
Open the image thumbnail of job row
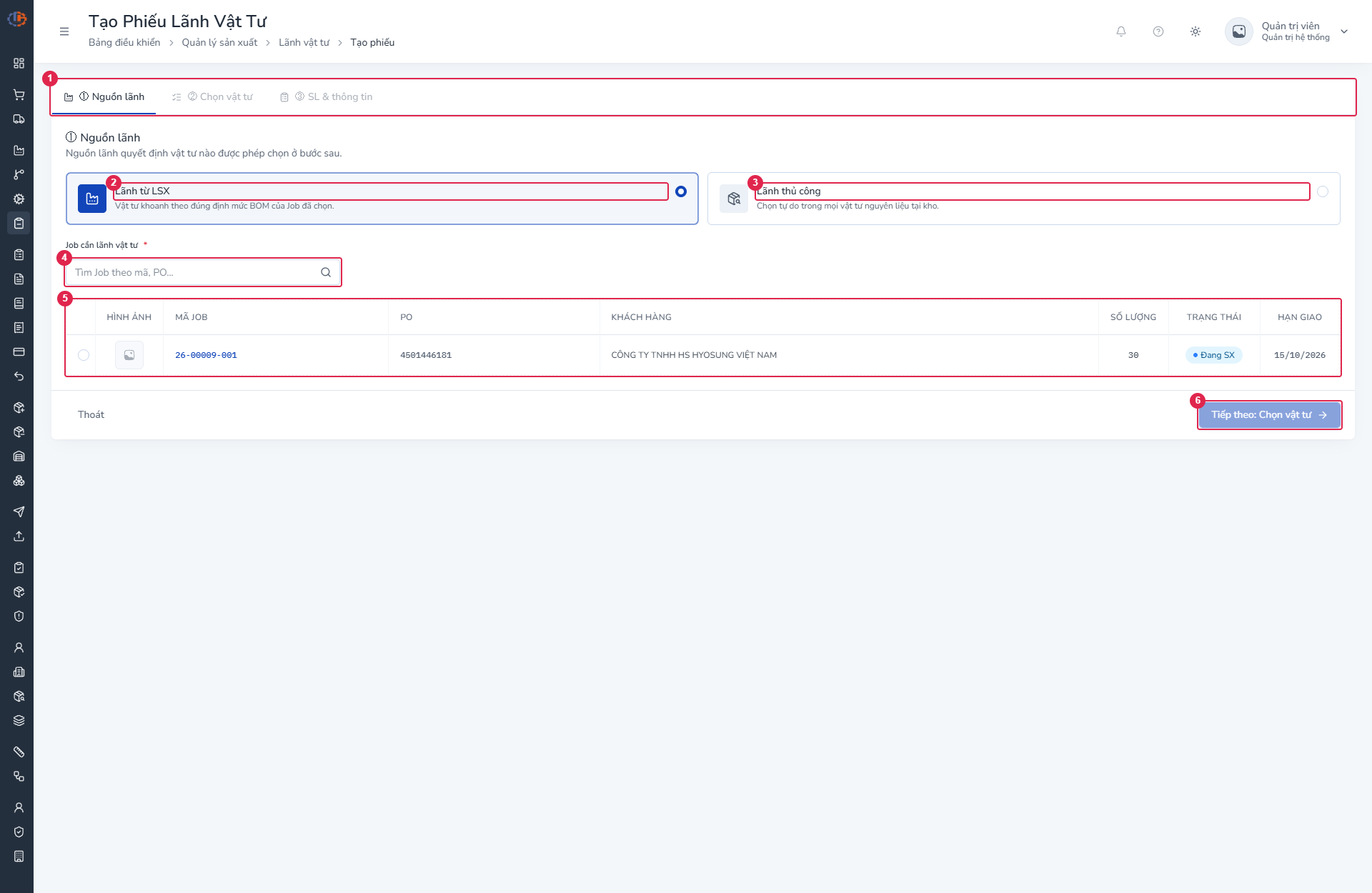[x=129, y=355]
